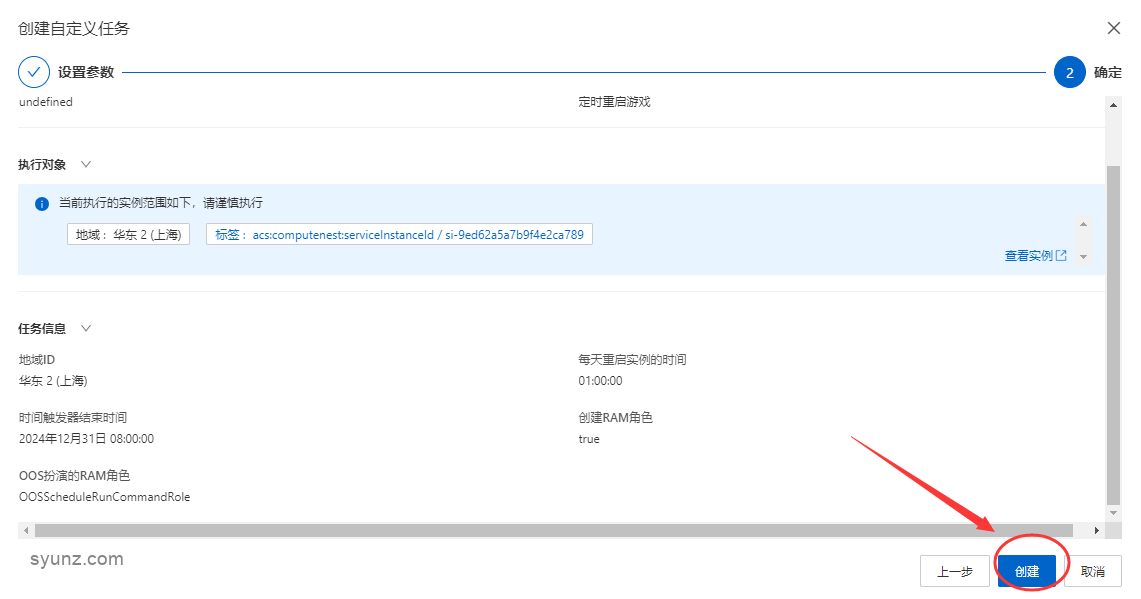This screenshot has height=599, width=1141.
Task: Collapse the 执行对象 section chevron
Action: 86,164
